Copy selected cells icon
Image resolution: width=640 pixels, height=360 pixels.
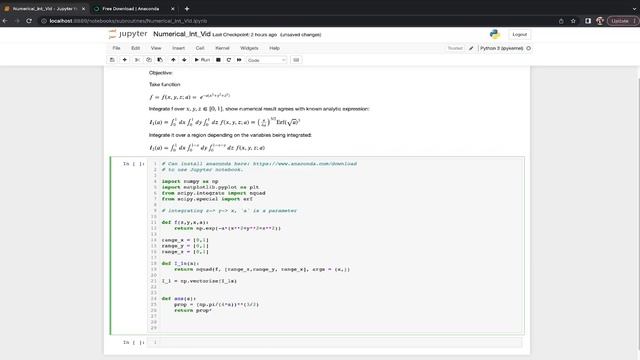click(x=149, y=60)
